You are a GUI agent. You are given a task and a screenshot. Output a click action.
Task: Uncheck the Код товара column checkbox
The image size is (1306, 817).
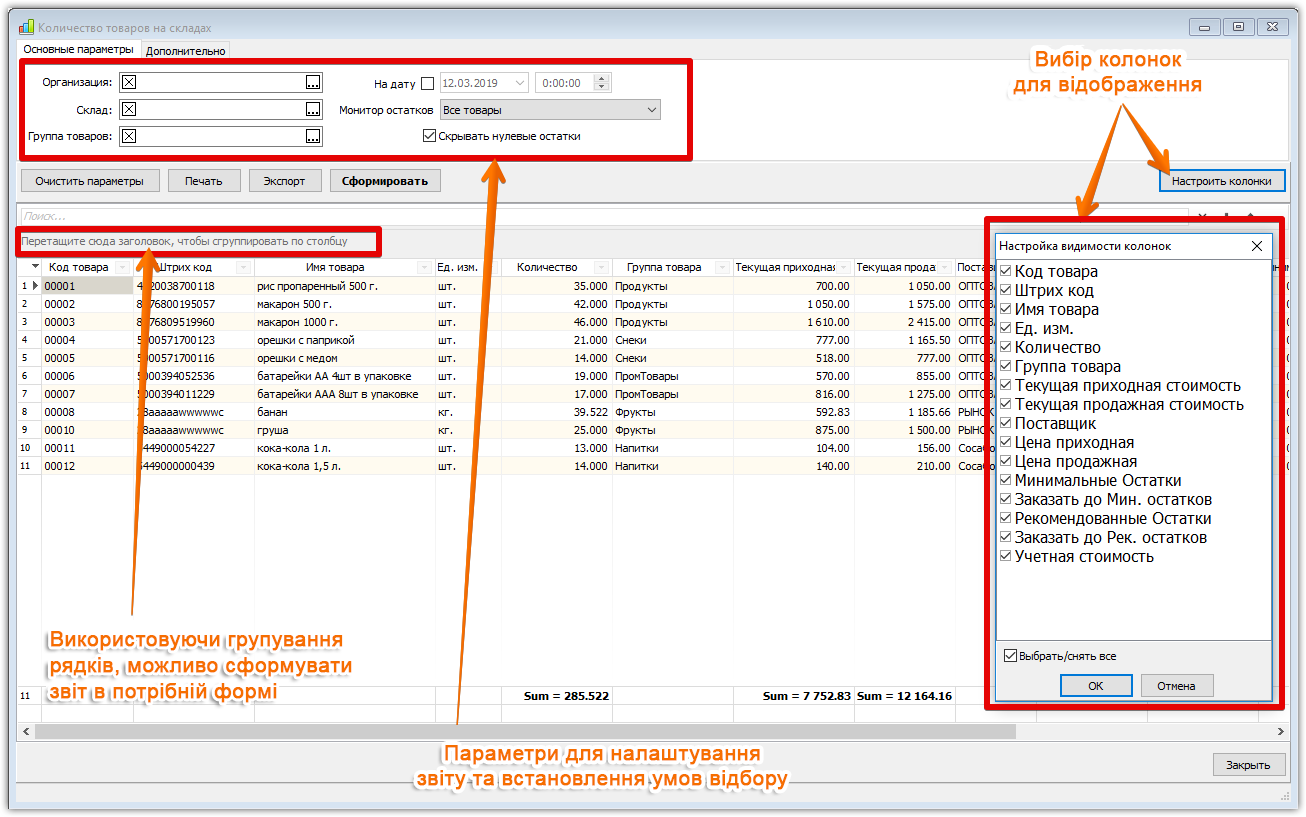coord(1006,272)
